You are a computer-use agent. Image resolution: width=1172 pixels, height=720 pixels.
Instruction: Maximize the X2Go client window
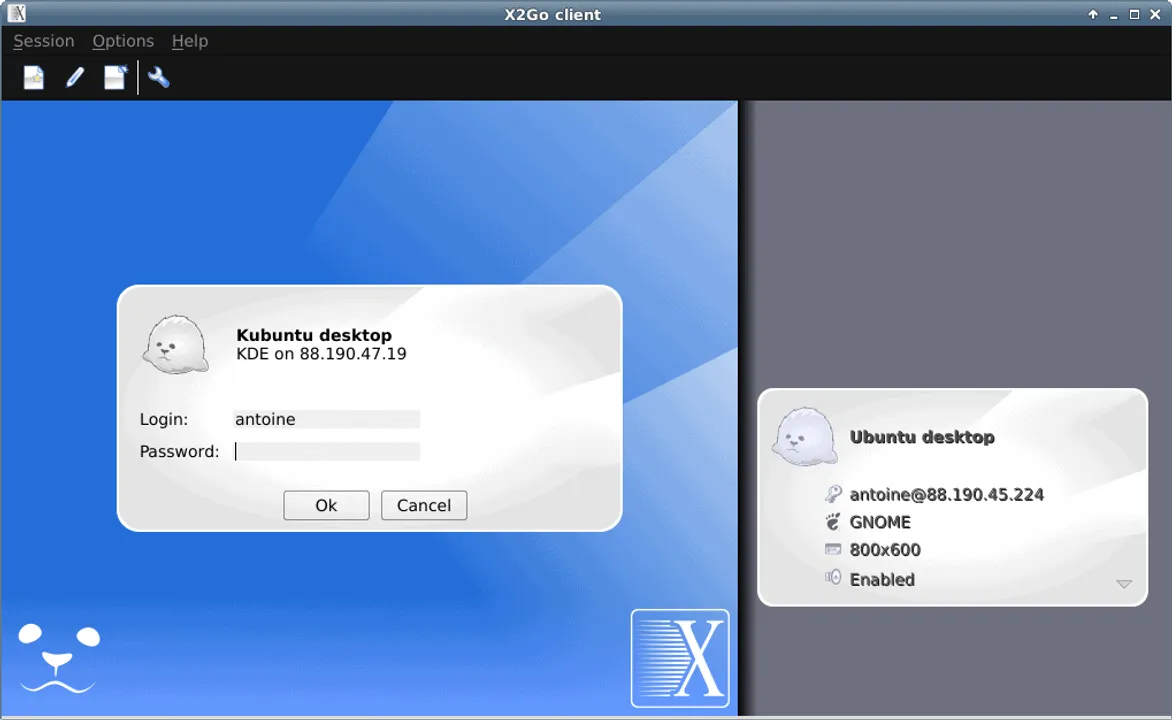1134,14
